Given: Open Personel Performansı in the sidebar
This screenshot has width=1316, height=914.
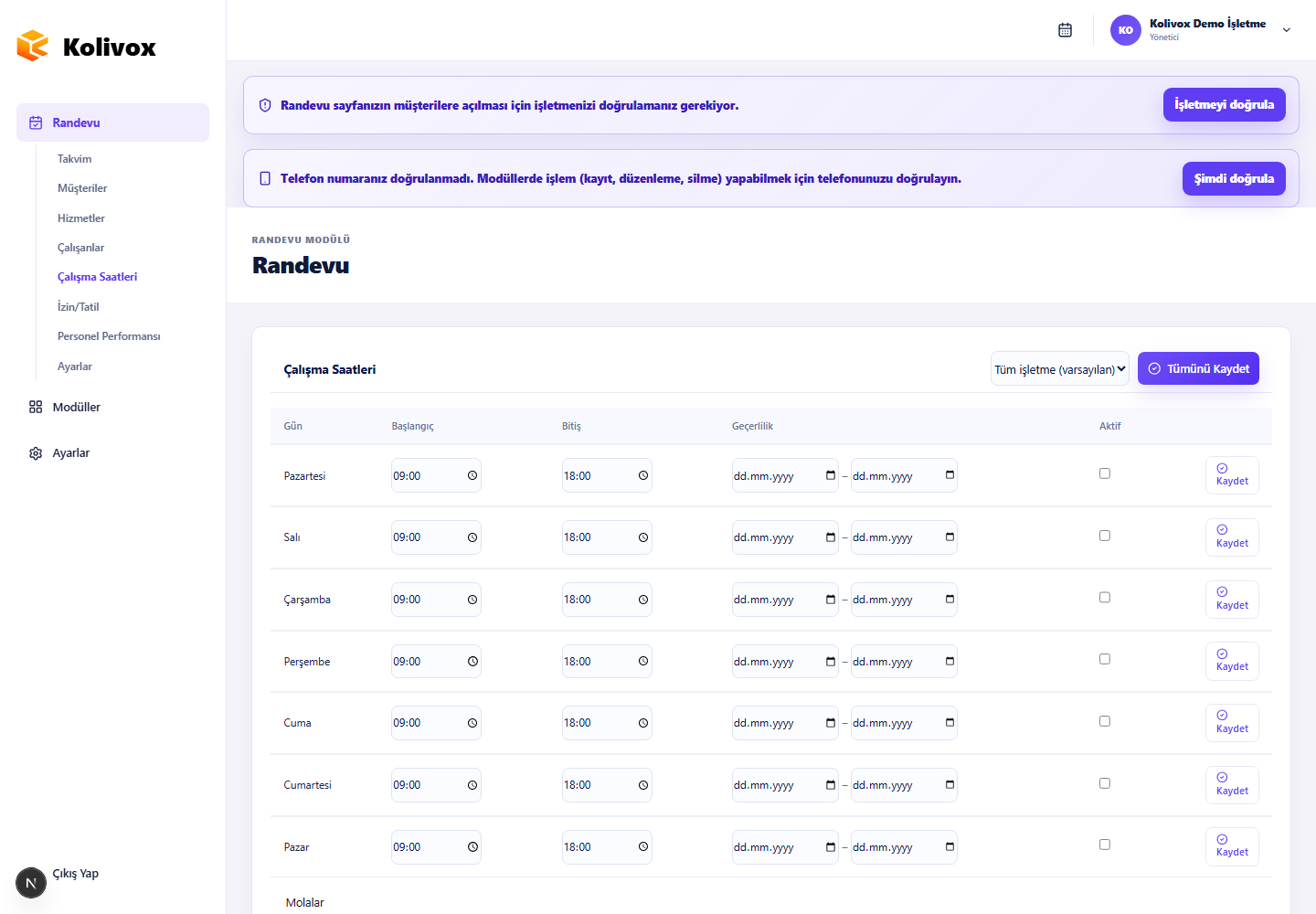Looking at the screenshot, I should click(109, 336).
